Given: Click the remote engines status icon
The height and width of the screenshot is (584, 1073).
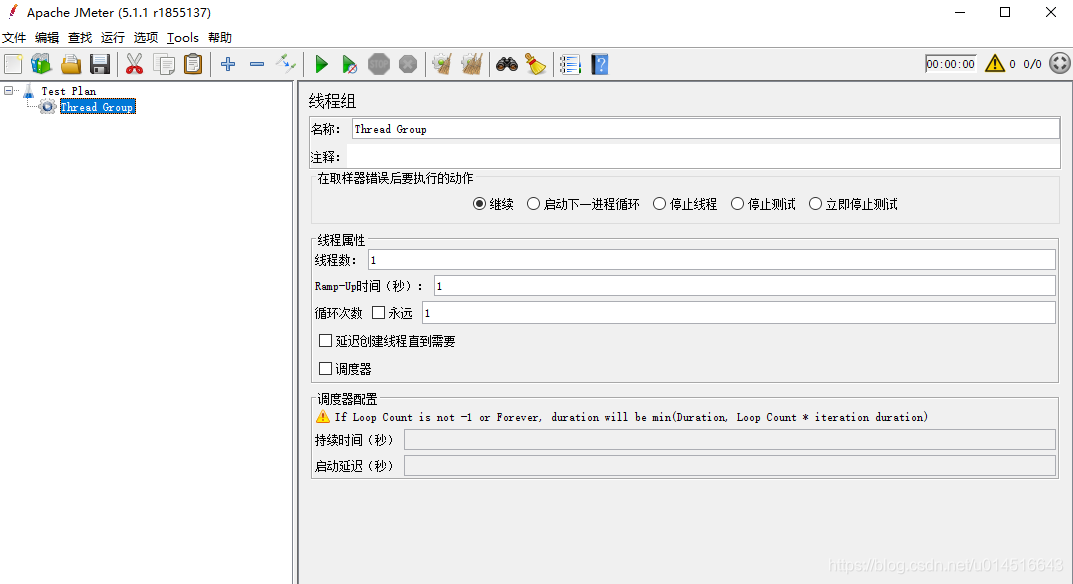Looking at the screenshot, I should pyautogui.click(x=1059, y=64).
